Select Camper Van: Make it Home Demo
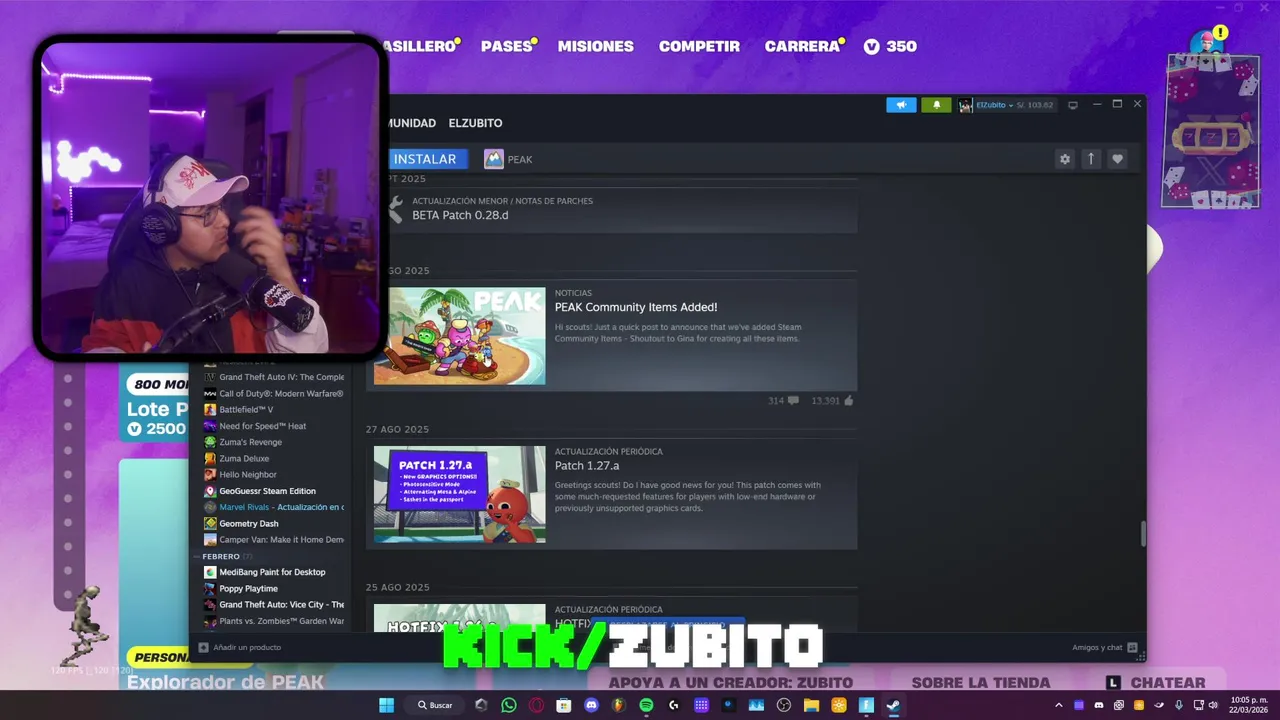The width and height of the screenshot is (1280, 720). [274, 539]
